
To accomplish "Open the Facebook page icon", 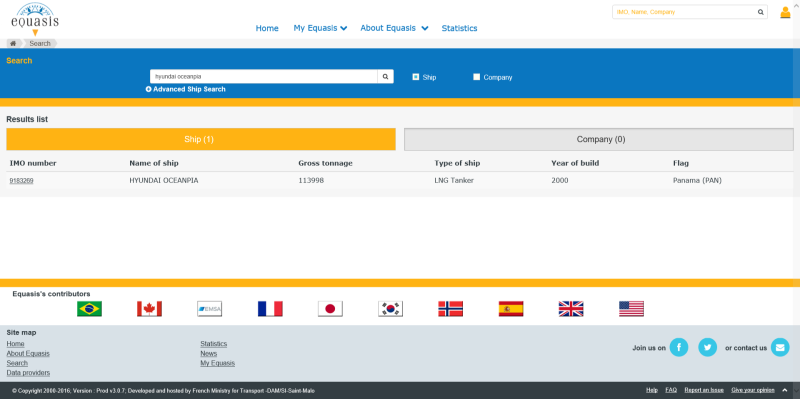I will pos(679,347).
